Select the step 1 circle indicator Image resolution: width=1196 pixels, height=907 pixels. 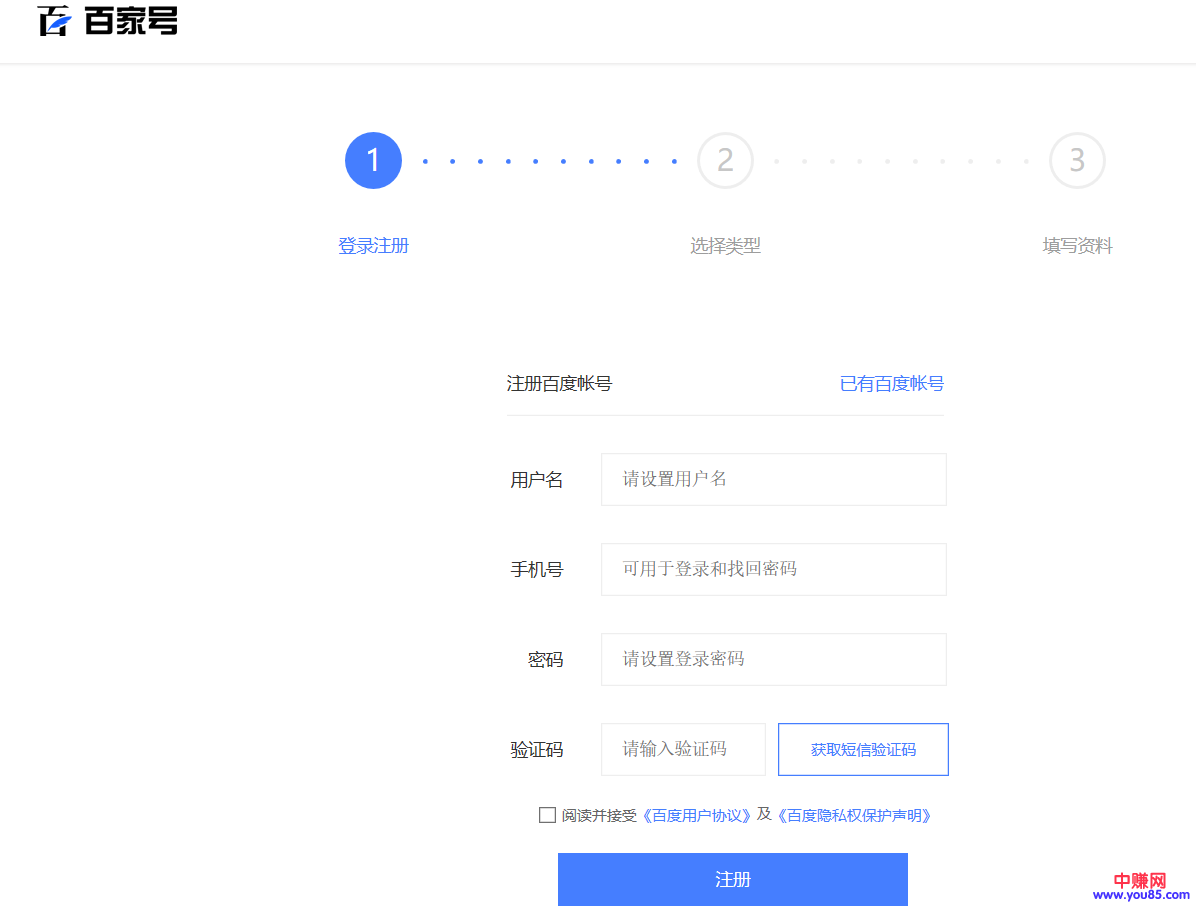click(x=373, y=160)
